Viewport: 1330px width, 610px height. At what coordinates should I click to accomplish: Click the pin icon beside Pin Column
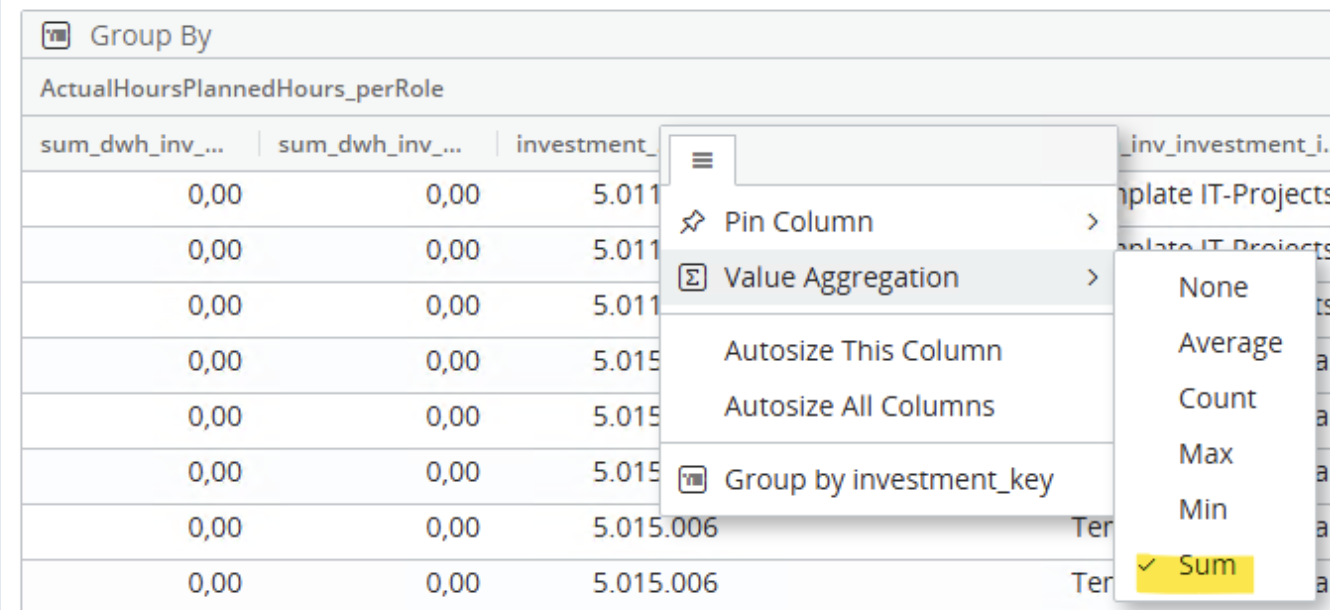692,222
